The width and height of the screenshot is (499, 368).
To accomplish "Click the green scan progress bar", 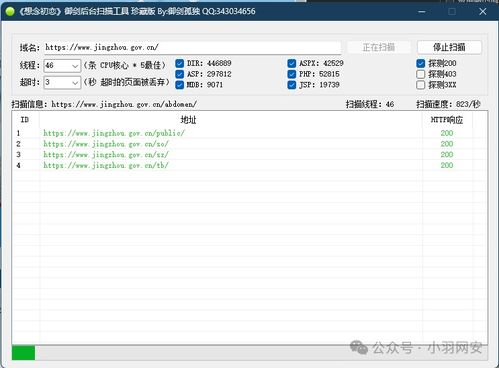I will click(23, 353).
